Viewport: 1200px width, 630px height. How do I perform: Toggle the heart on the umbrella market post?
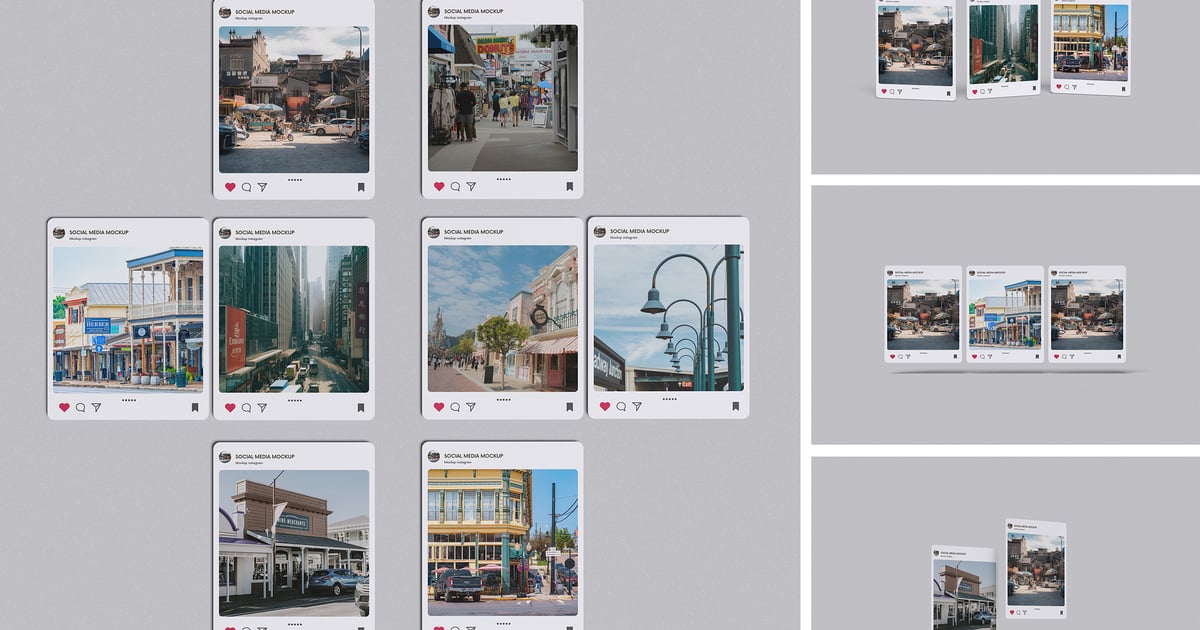tap(230, 187)
